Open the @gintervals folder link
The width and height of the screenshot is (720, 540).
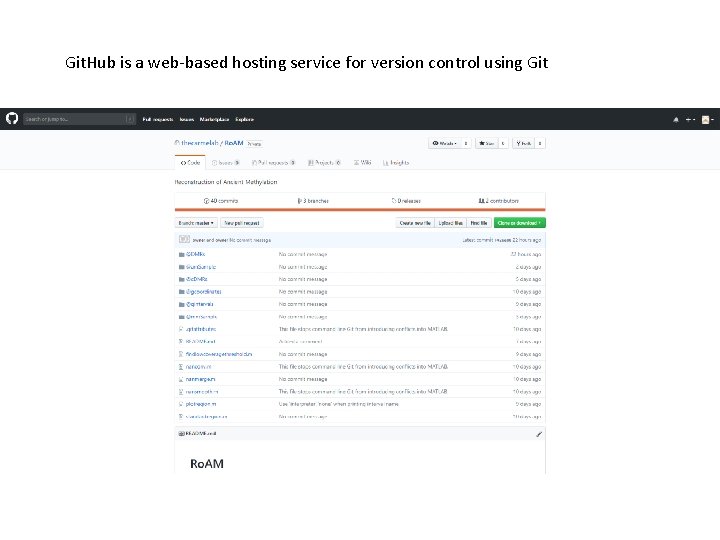point(200,304)
